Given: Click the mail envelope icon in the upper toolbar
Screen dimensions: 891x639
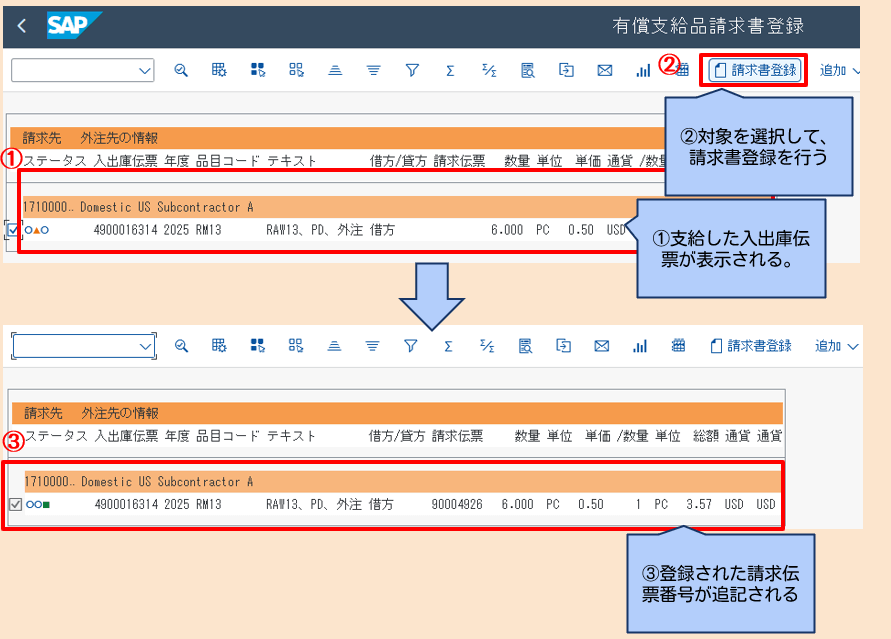Looking at the screenshot, I should [605, 70].
